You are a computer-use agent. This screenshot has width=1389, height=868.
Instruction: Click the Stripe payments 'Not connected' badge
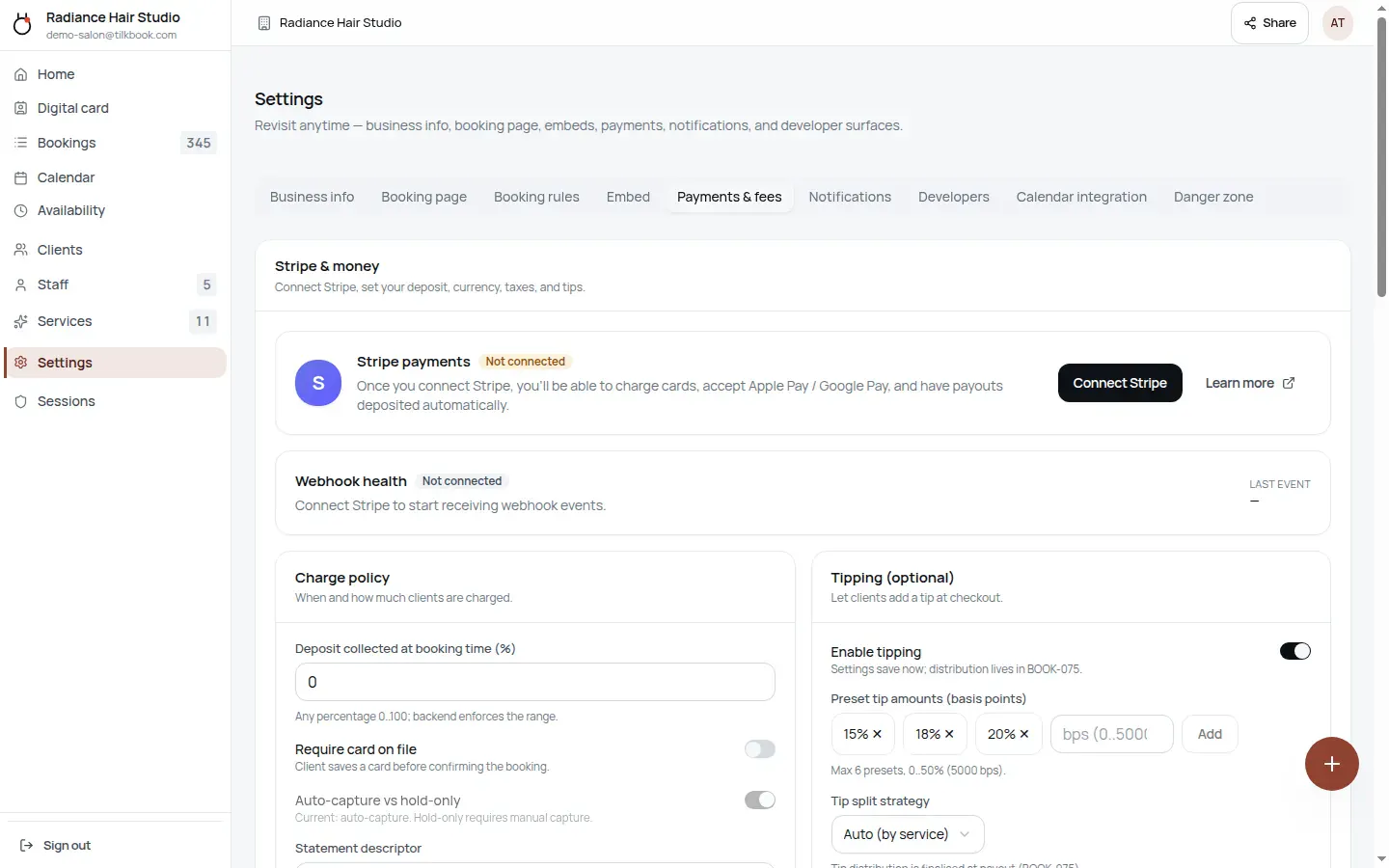pos(526,362)
